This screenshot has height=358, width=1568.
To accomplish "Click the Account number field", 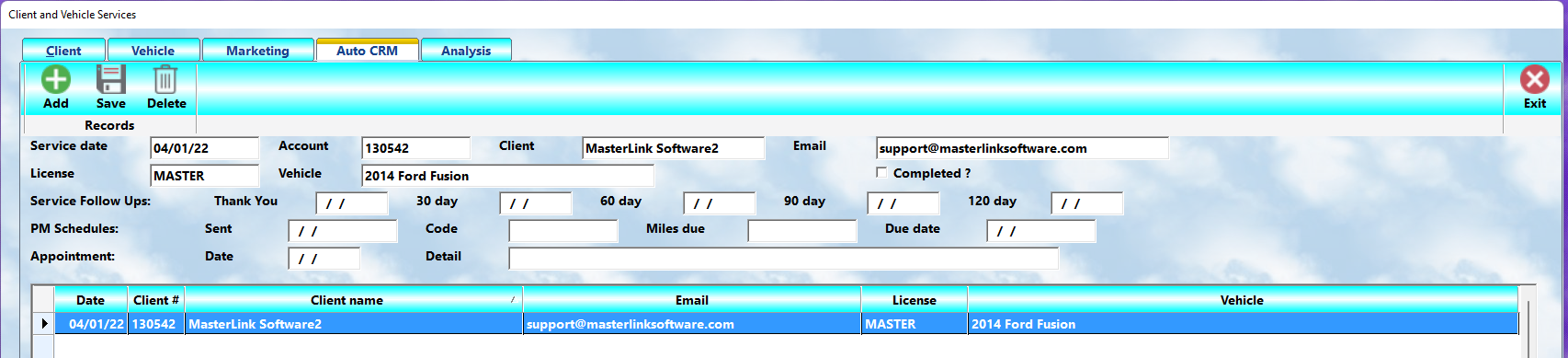I will [x=416, y=148].
